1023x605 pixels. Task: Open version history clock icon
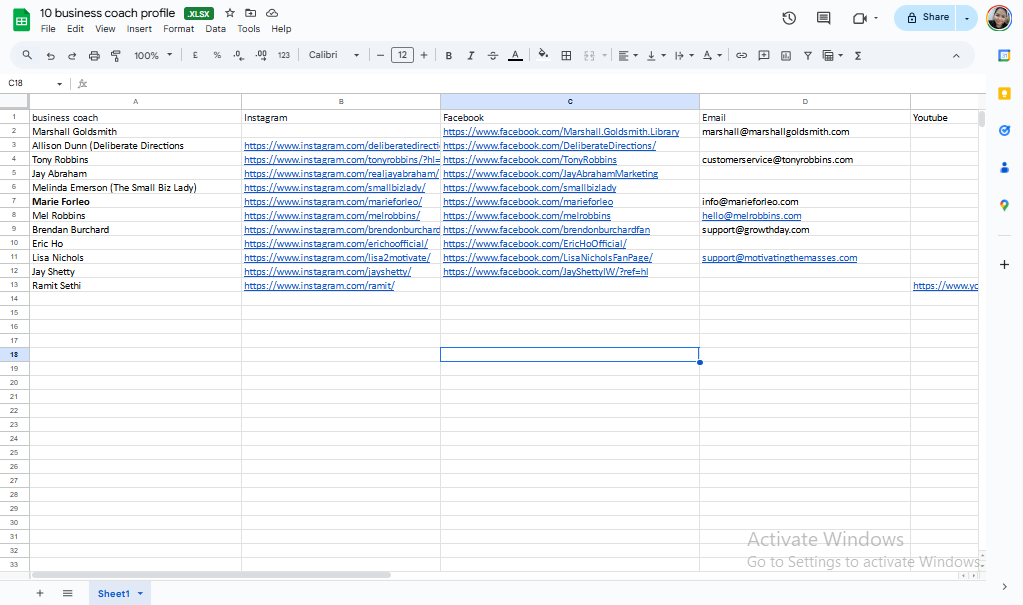click(x=789, y=18)
